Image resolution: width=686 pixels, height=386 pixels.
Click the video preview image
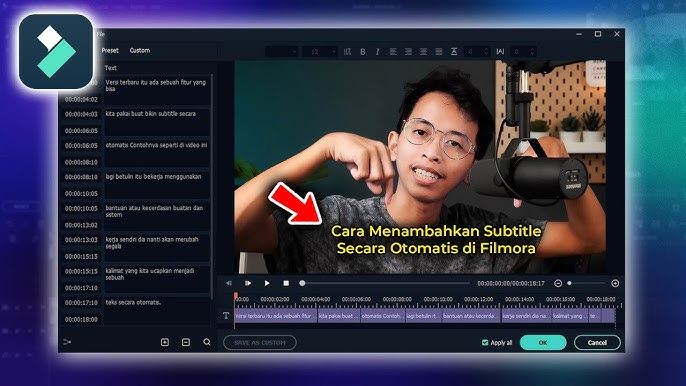(x=420, y=167)
